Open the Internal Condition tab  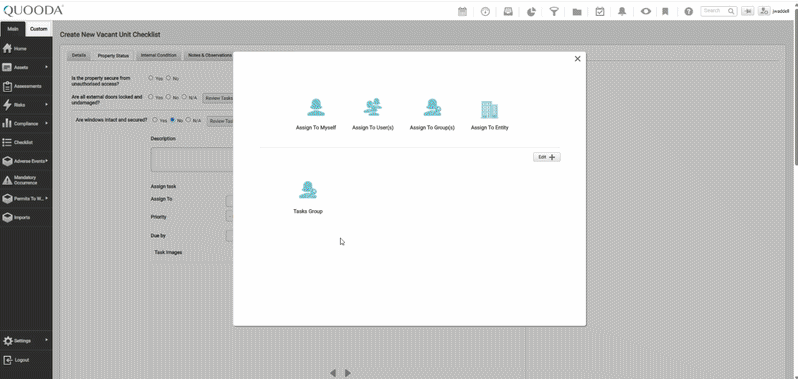pyautogui.click(x=158, y=55)
